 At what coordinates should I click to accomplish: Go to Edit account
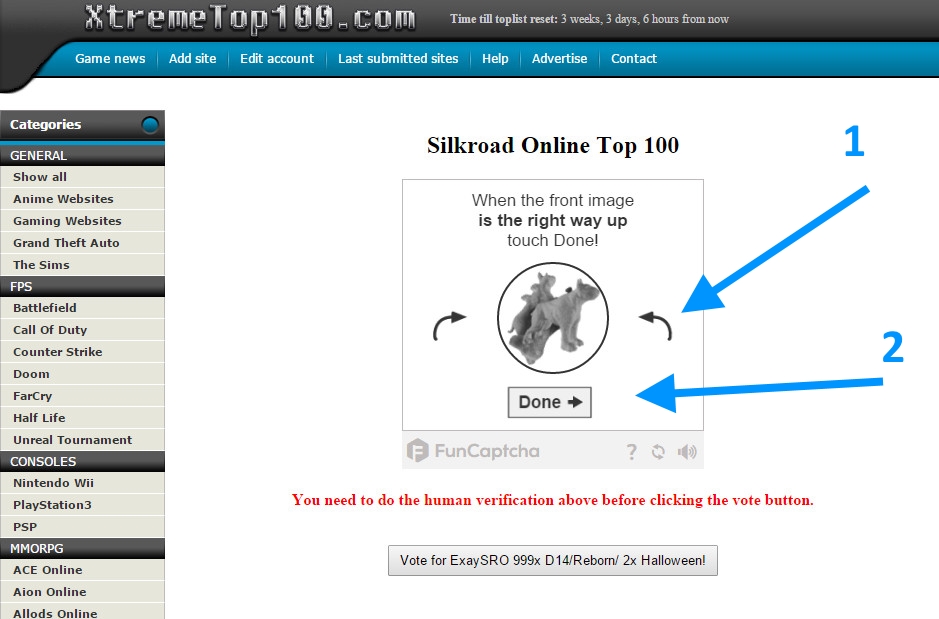tap(277, 59)
